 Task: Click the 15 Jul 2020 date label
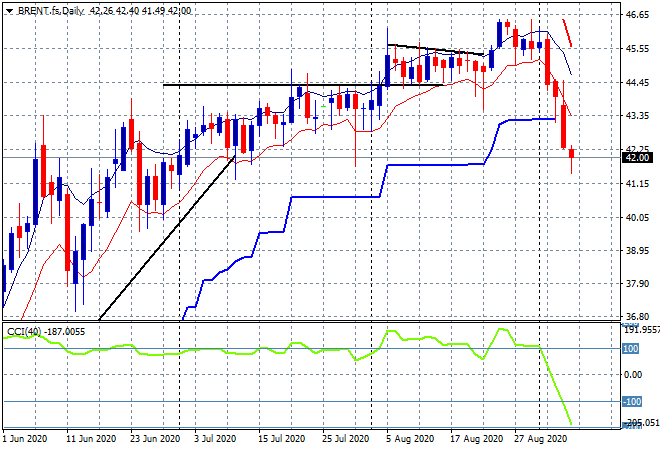point(281,439)
